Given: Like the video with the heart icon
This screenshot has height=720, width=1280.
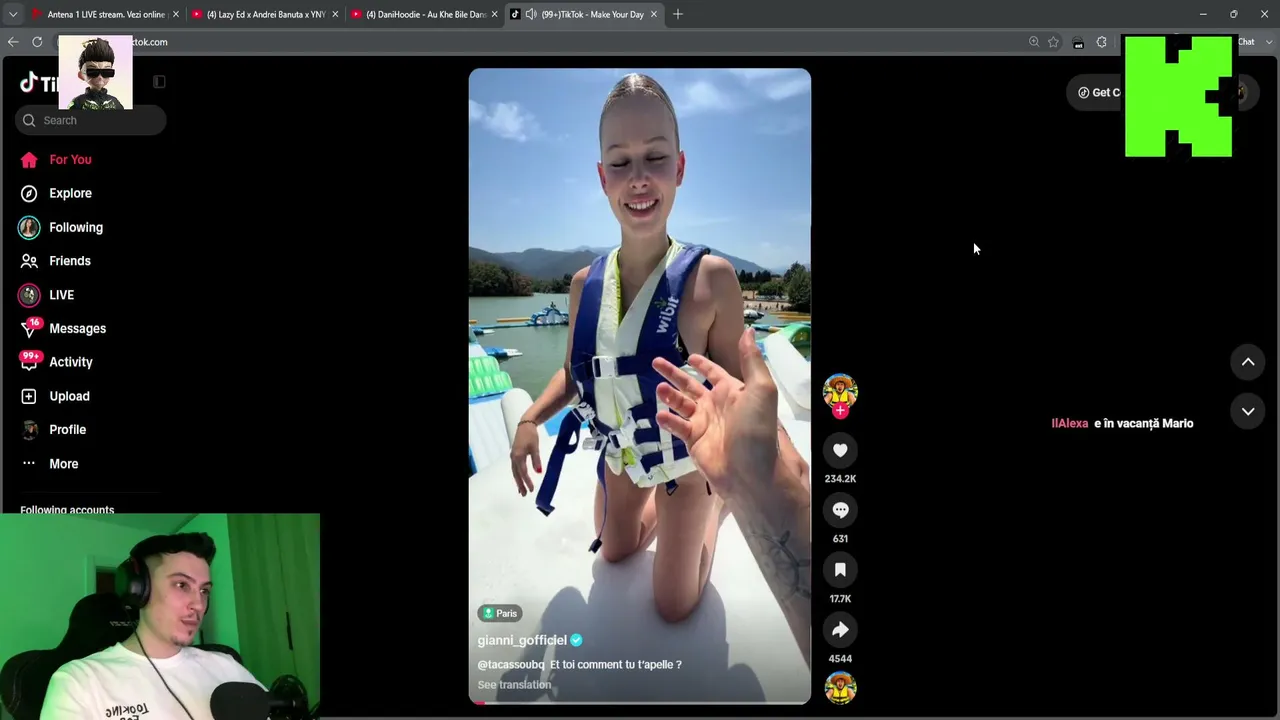Looking at the screenshot, I should click(840, 451).
